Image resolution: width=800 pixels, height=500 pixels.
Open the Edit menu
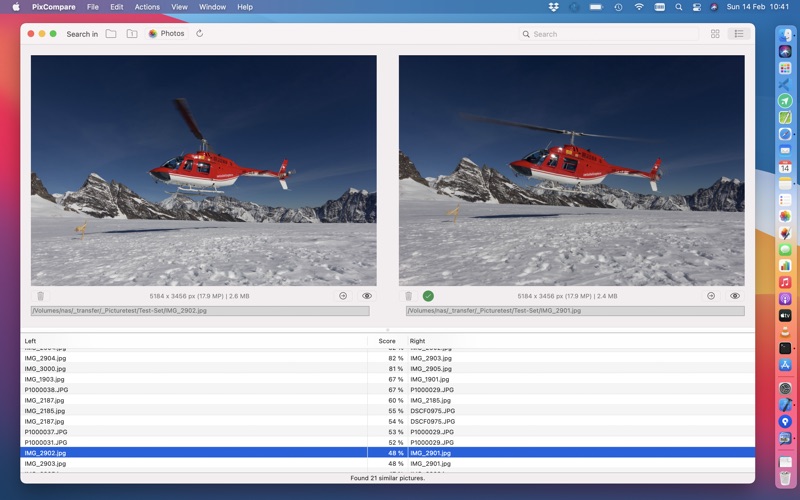click(117, 7)
